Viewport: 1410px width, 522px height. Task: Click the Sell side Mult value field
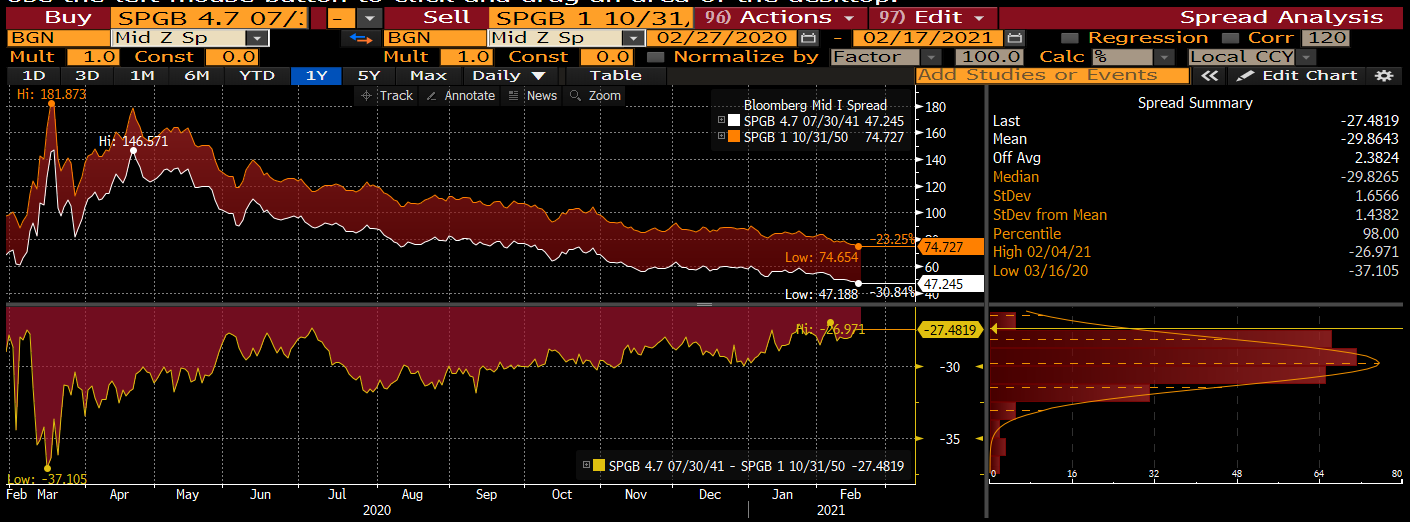pyautogui.click(x=469, y=57)
